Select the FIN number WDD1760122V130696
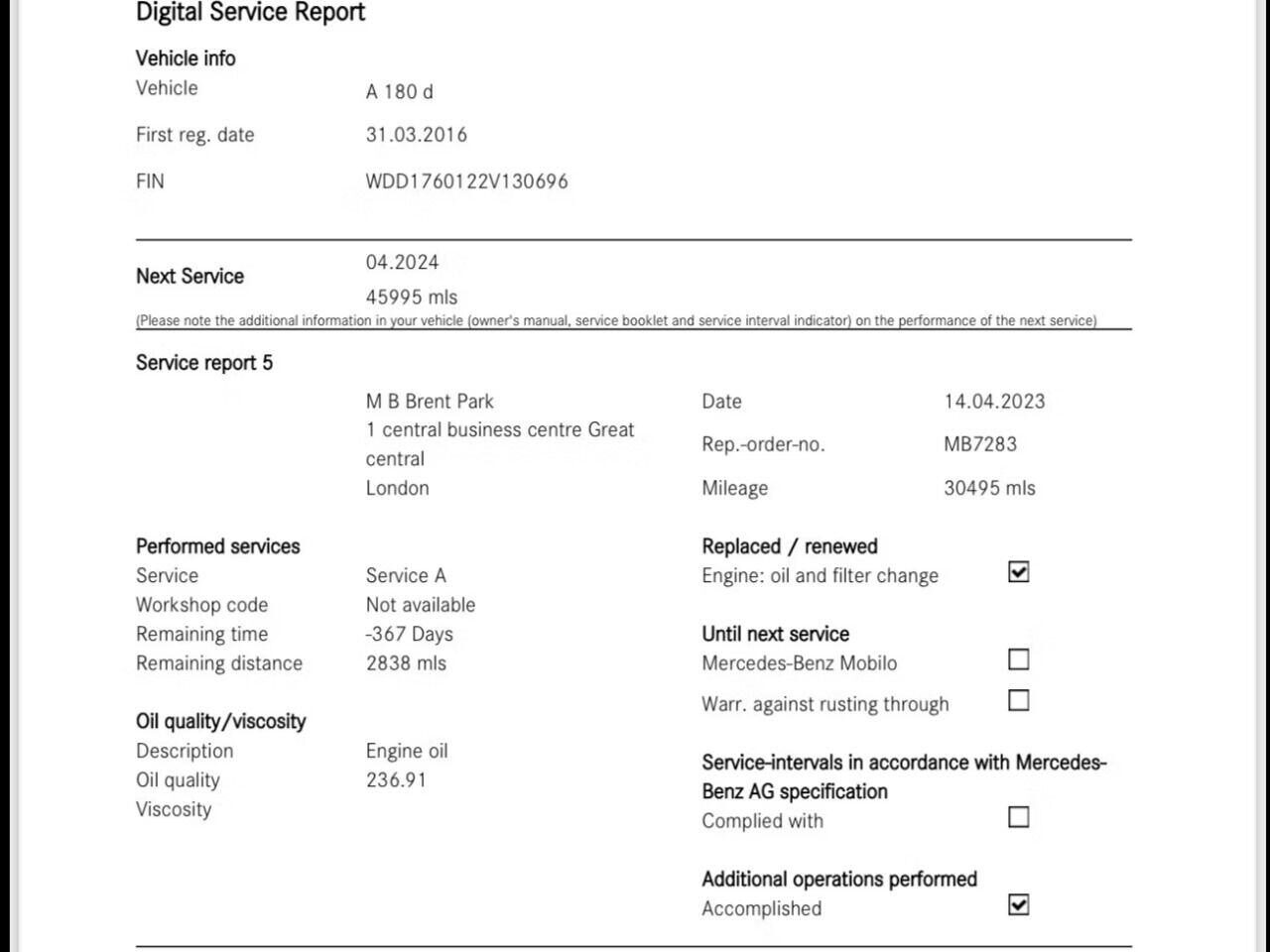The image size is (1270, 952). pos(466,181)
